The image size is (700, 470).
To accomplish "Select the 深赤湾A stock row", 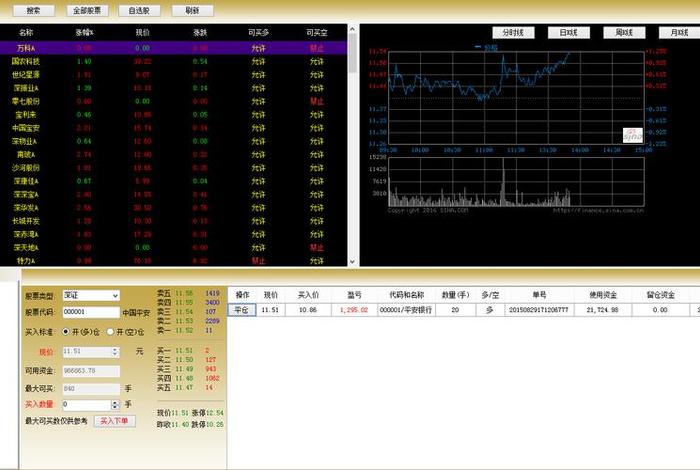I will 173,234.
